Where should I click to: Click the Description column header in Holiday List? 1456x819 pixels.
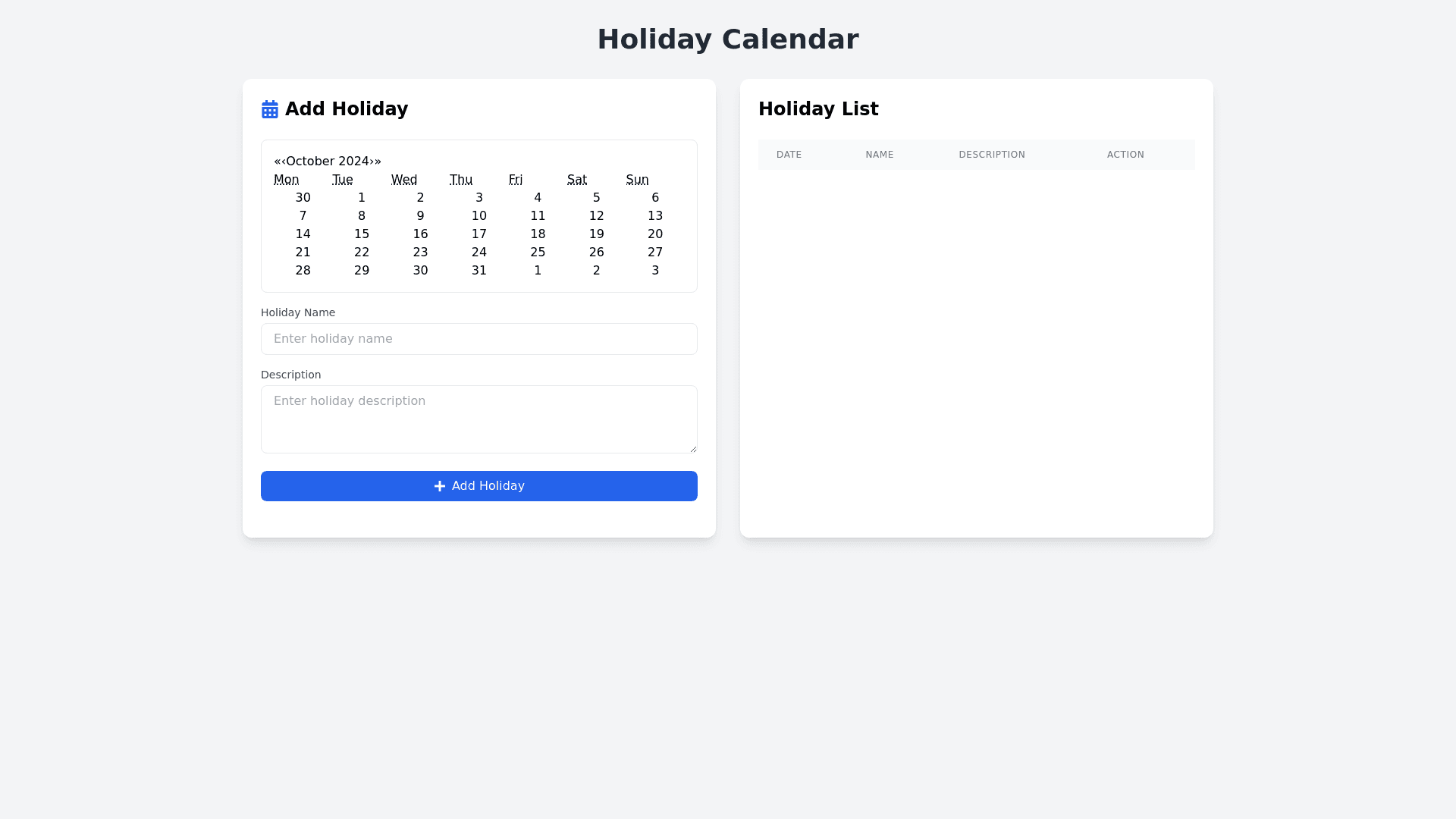point(992,155)
